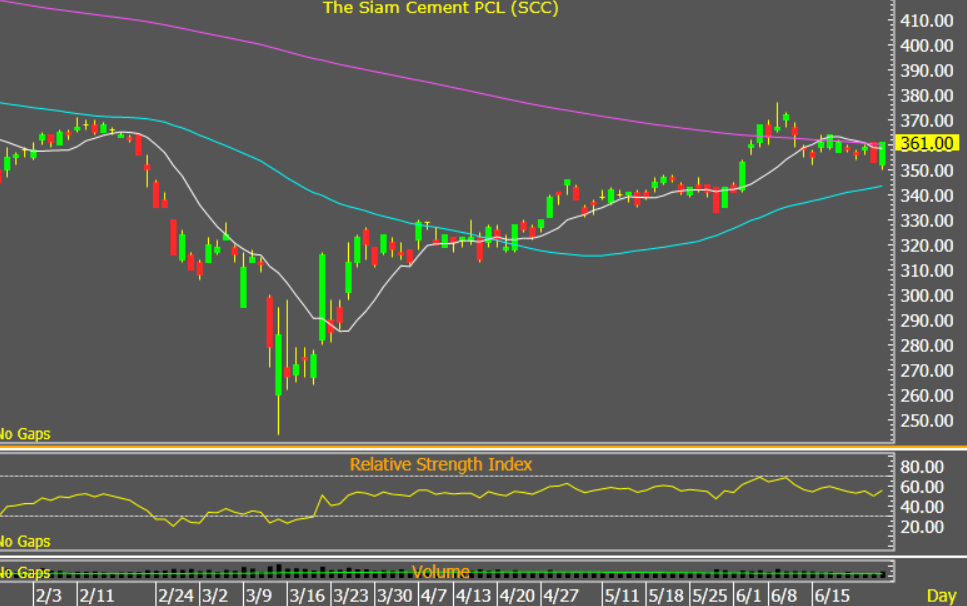967x606 pixels.
Task: Select the 410.00 price axis label
Action: pos(927,21)
